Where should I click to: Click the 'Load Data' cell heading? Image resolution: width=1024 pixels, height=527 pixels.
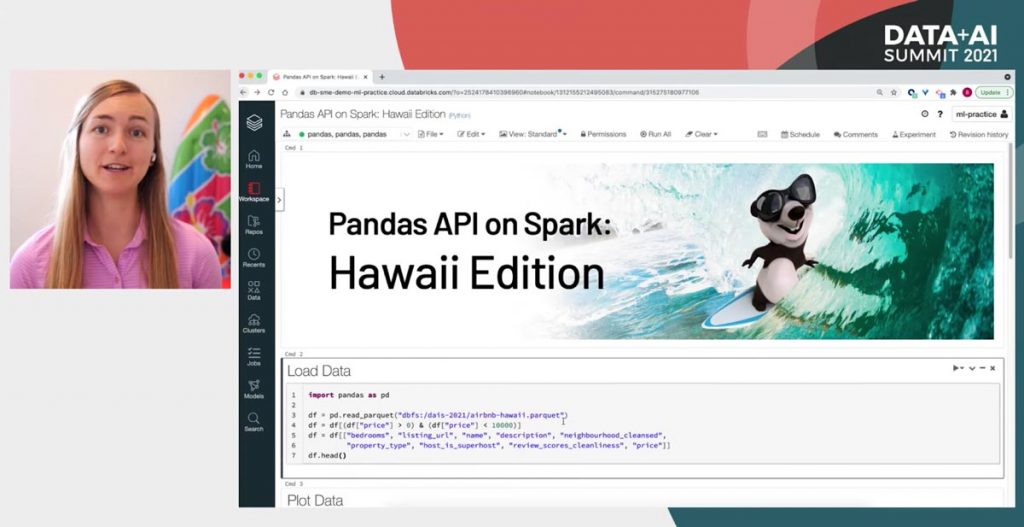point(319,371)
